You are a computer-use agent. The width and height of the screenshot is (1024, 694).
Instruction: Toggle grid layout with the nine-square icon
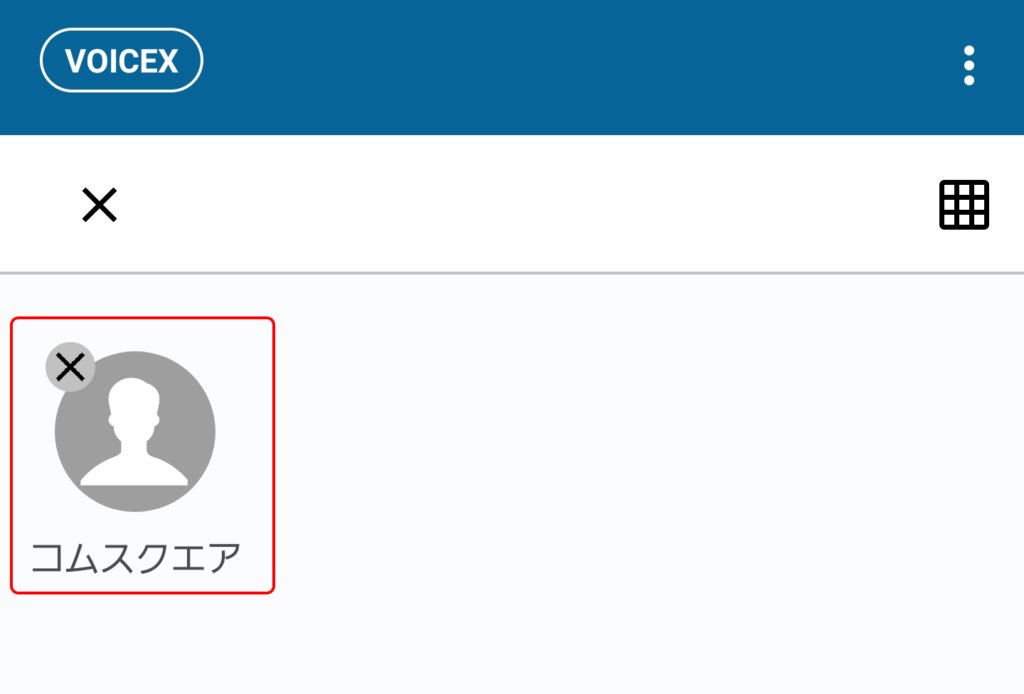(964, 204)
